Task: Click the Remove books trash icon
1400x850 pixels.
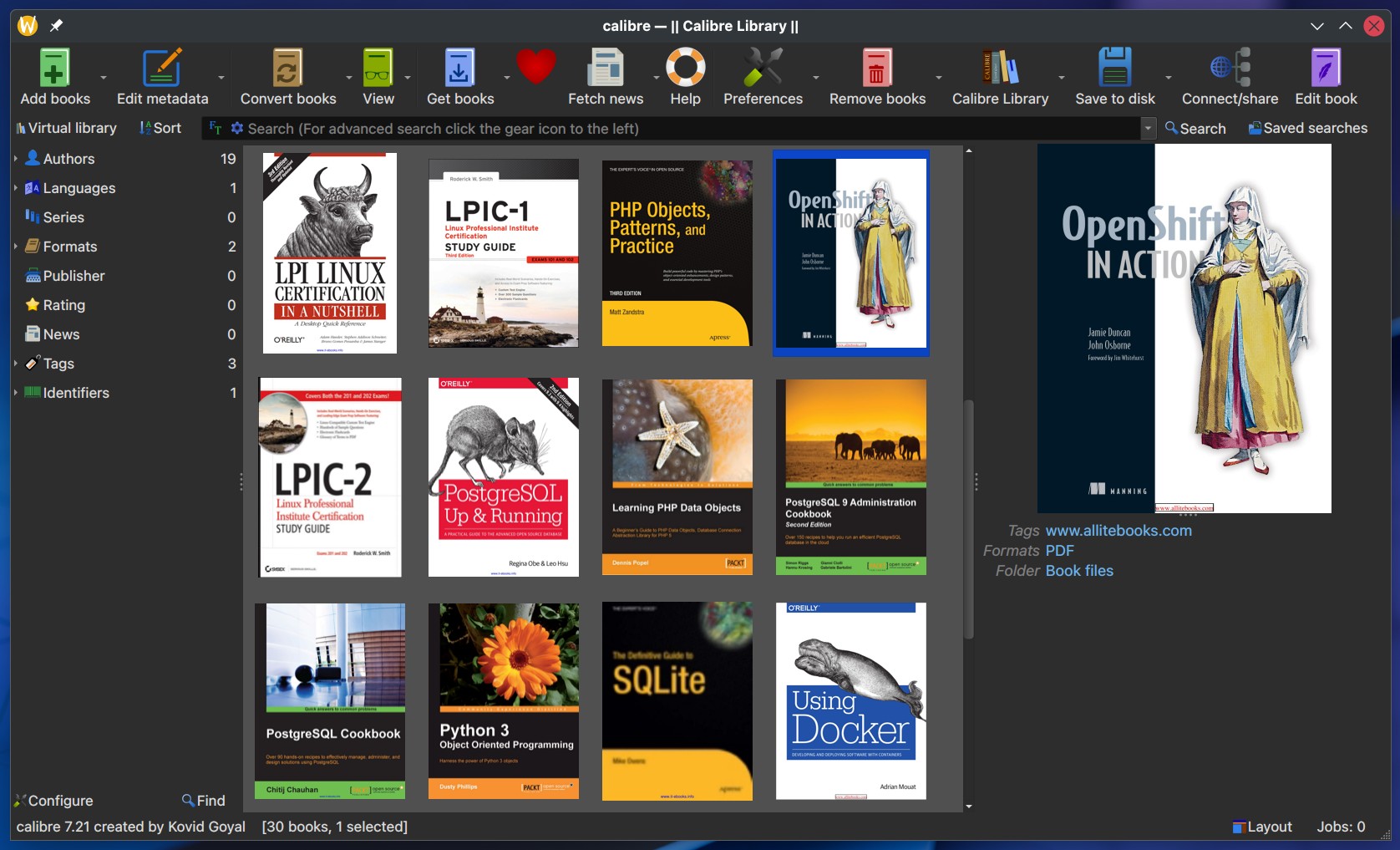Action: pyautogui.click(x=877, y=69)
